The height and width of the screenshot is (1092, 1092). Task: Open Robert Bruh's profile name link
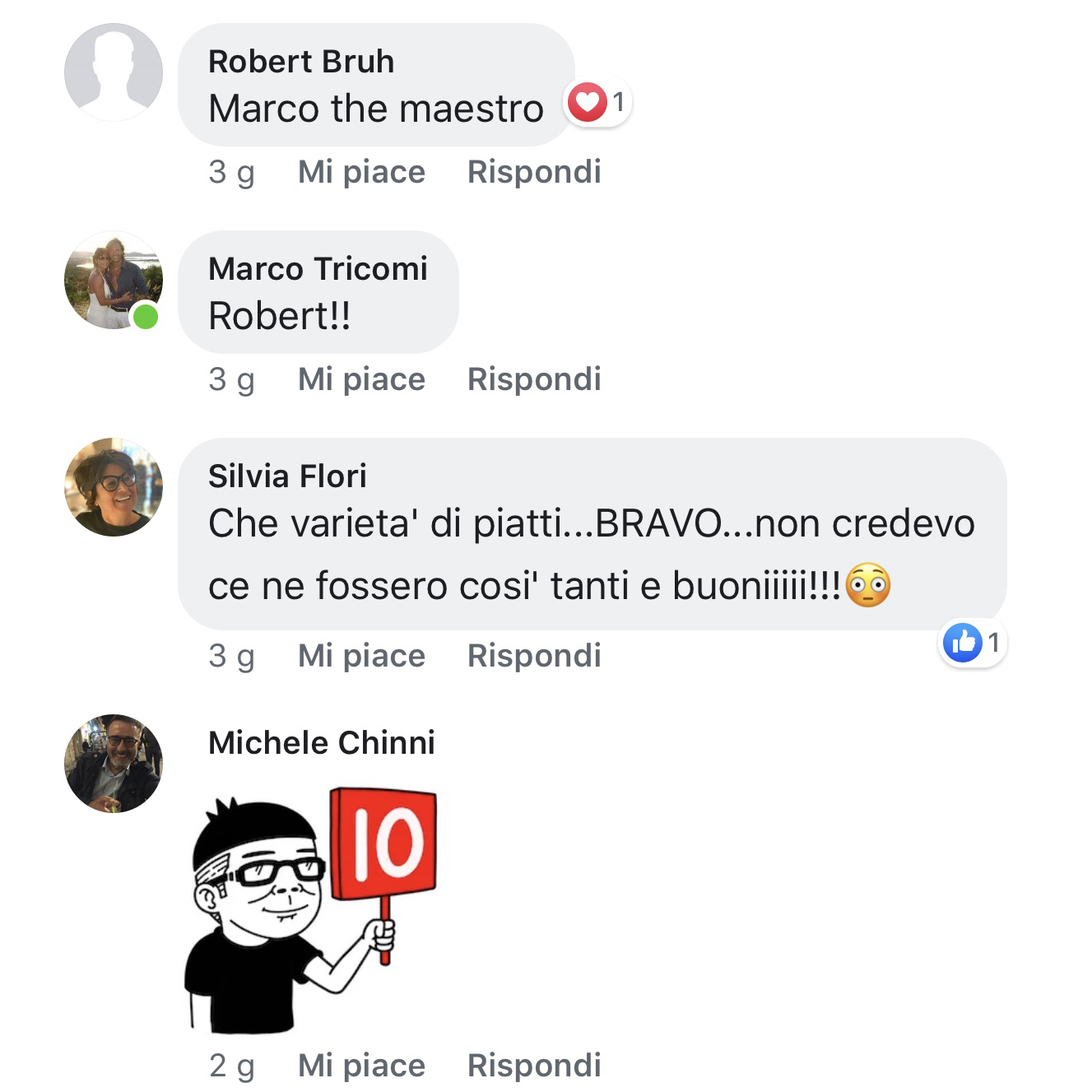301,62
